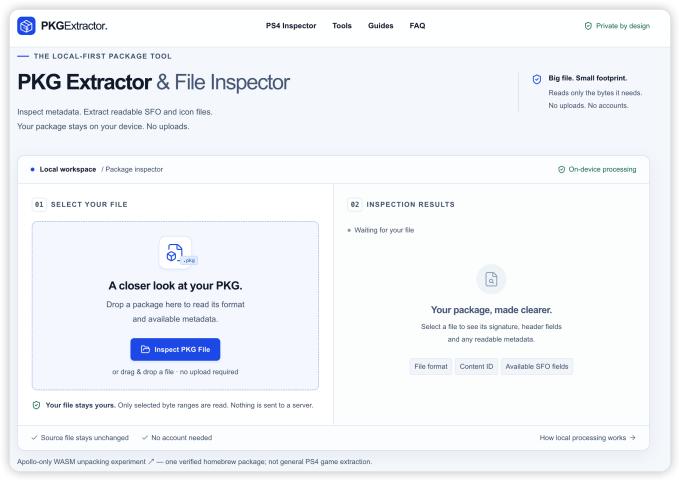Click the File format chip
Viewport: 679px width, 480px height.
click(430, 366)
